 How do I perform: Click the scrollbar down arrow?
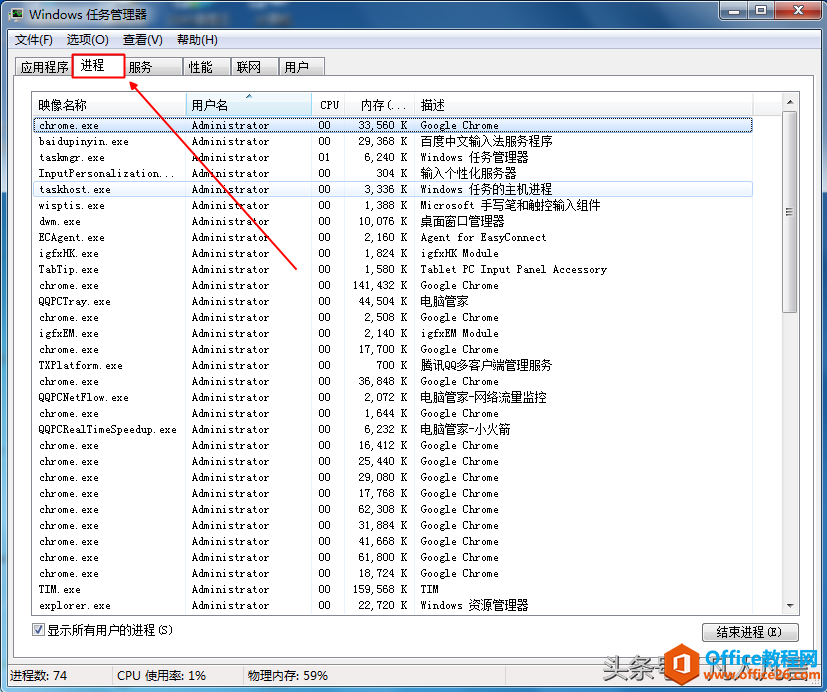(790, 606)
